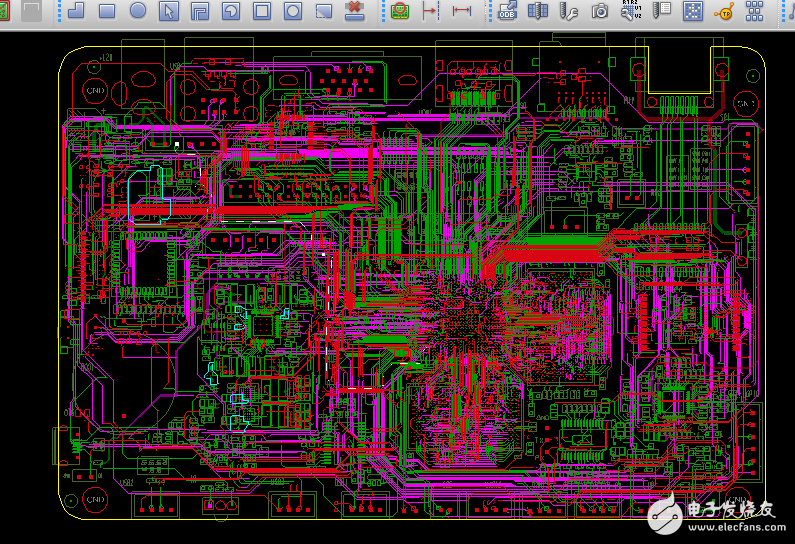This screenshot has height=544, width=795.
Task: Click the bottom-left GND mounting hole
Action: click(95, 498)
